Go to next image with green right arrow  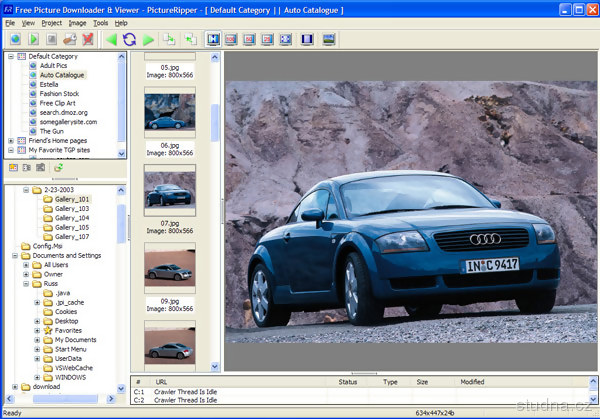coord(149,40)
